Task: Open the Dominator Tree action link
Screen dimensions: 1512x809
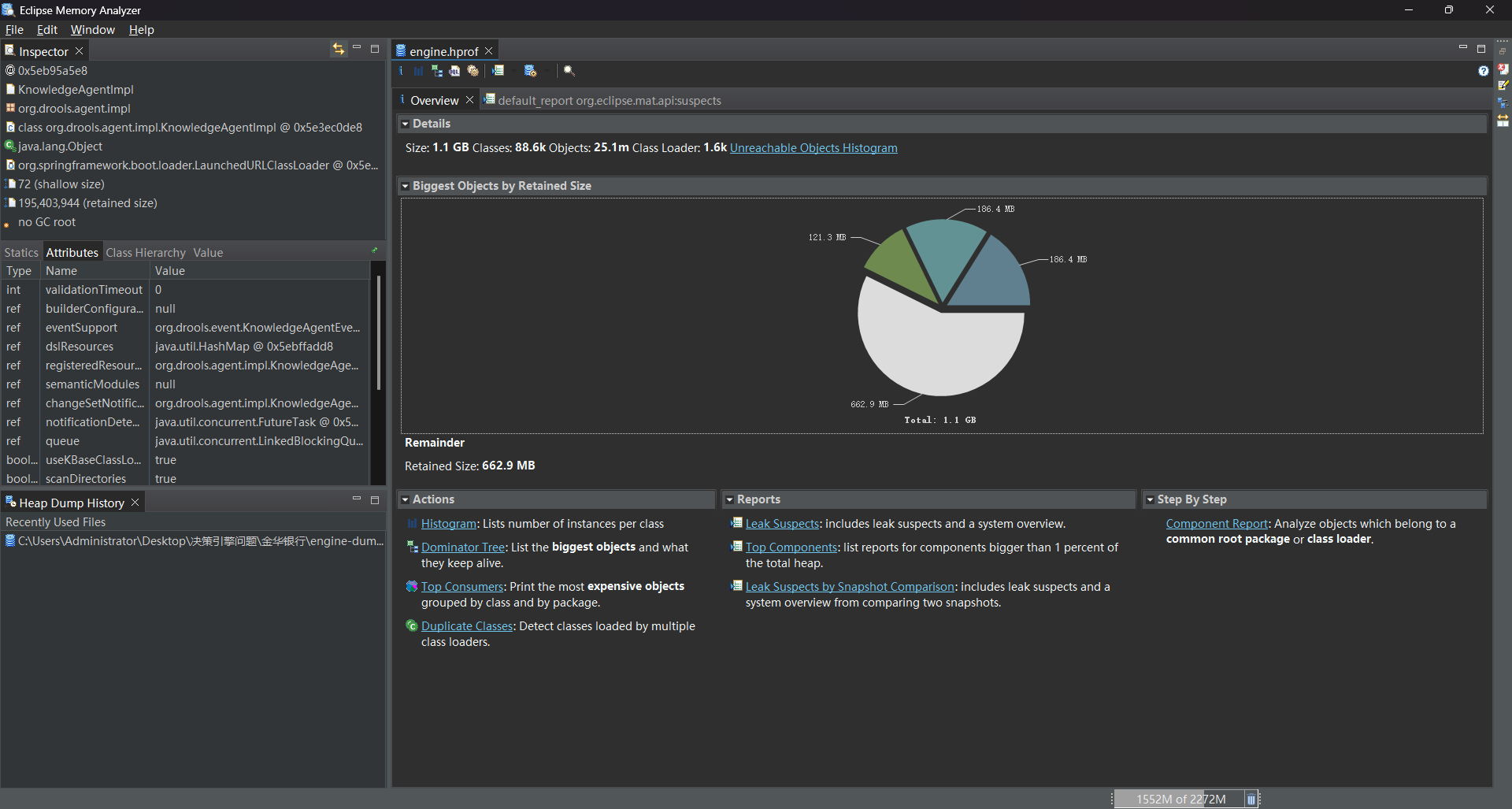Action: (x=463, y=547)
